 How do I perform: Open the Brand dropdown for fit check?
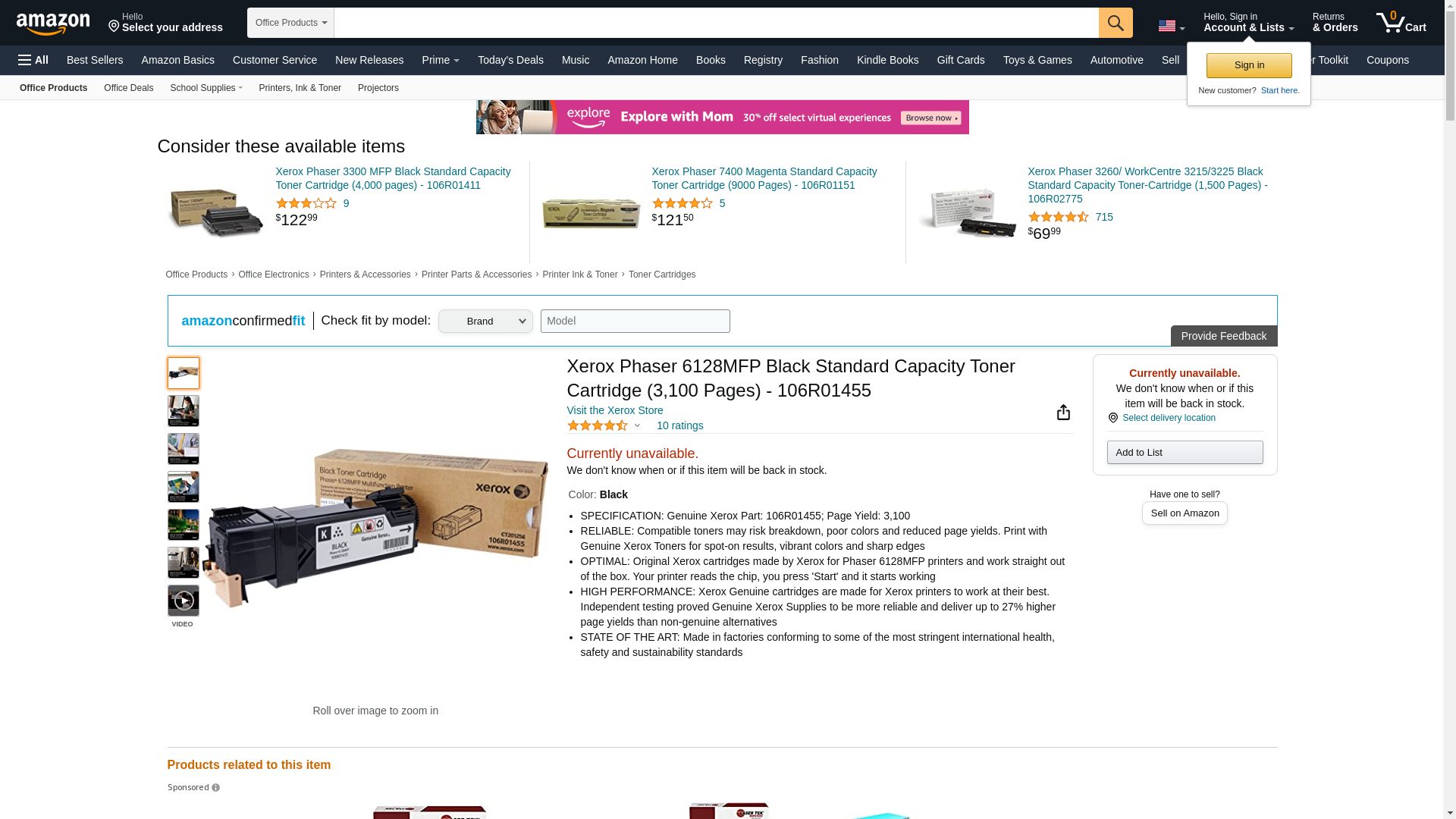pos(485,322)
